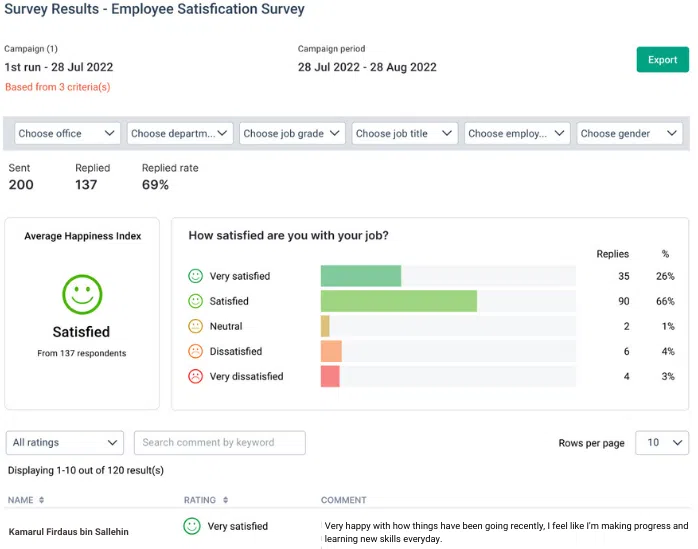
Task: Click the large Average Happiness smiley icon
Action: (82, 294)
